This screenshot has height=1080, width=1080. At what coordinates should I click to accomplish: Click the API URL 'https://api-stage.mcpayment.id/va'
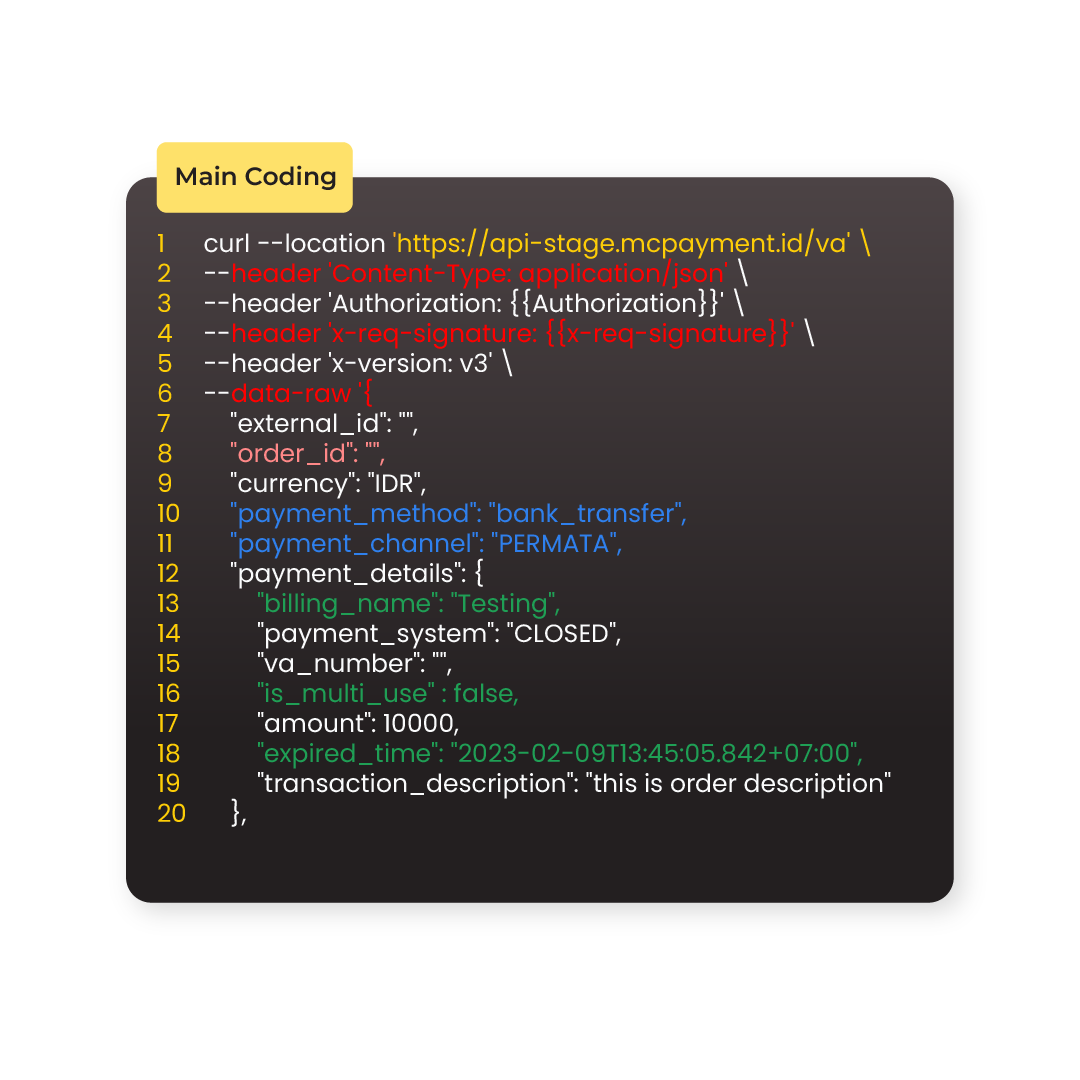click(622, 244)
